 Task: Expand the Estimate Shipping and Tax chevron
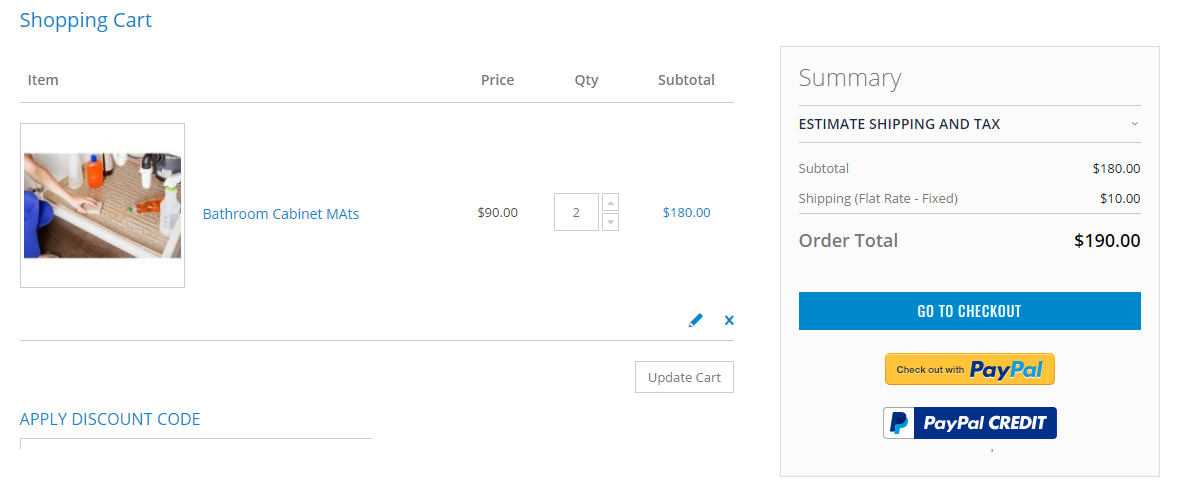(x=1134, y=124)
